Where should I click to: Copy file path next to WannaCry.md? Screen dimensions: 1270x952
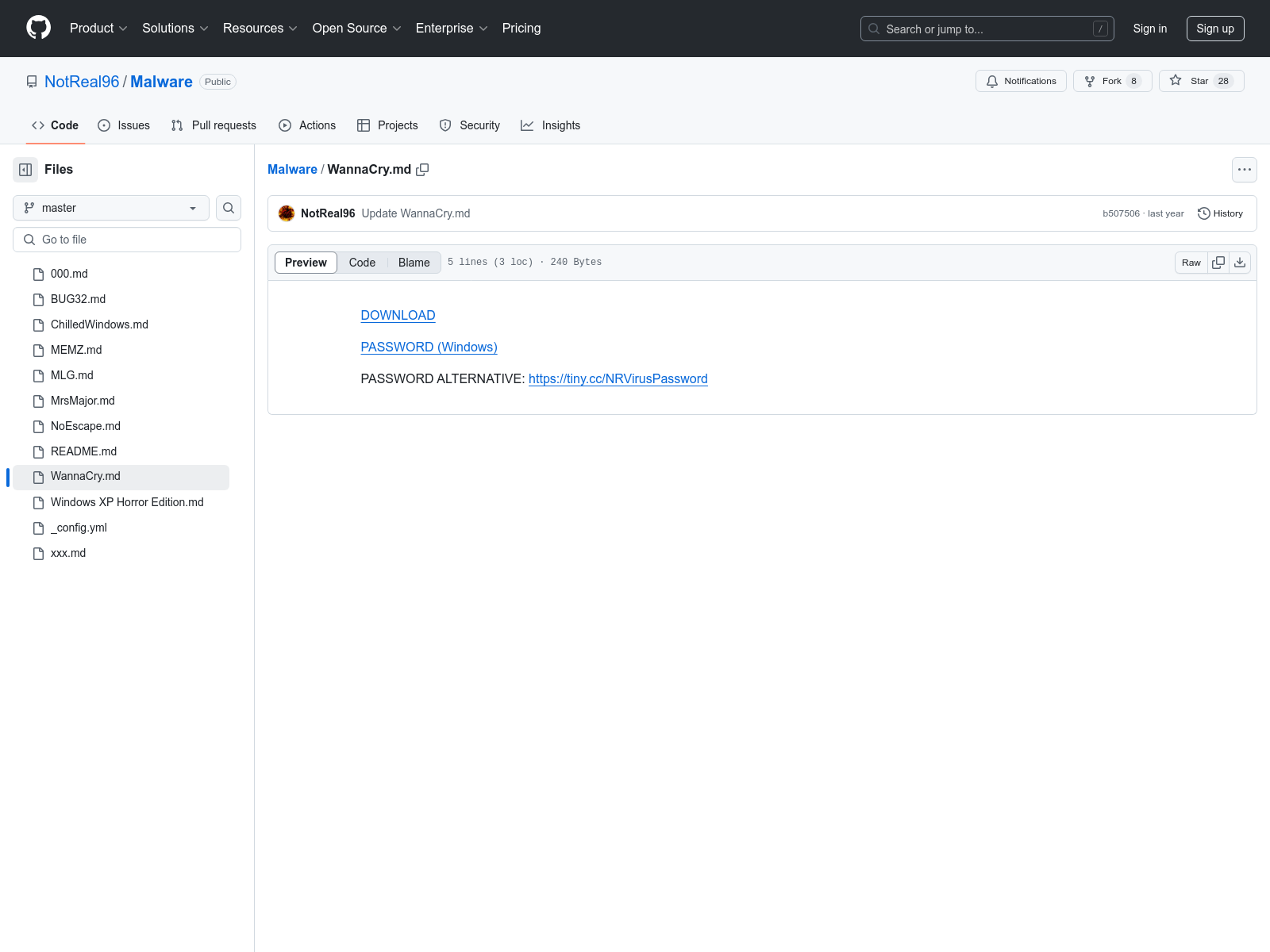click(422, 170)
